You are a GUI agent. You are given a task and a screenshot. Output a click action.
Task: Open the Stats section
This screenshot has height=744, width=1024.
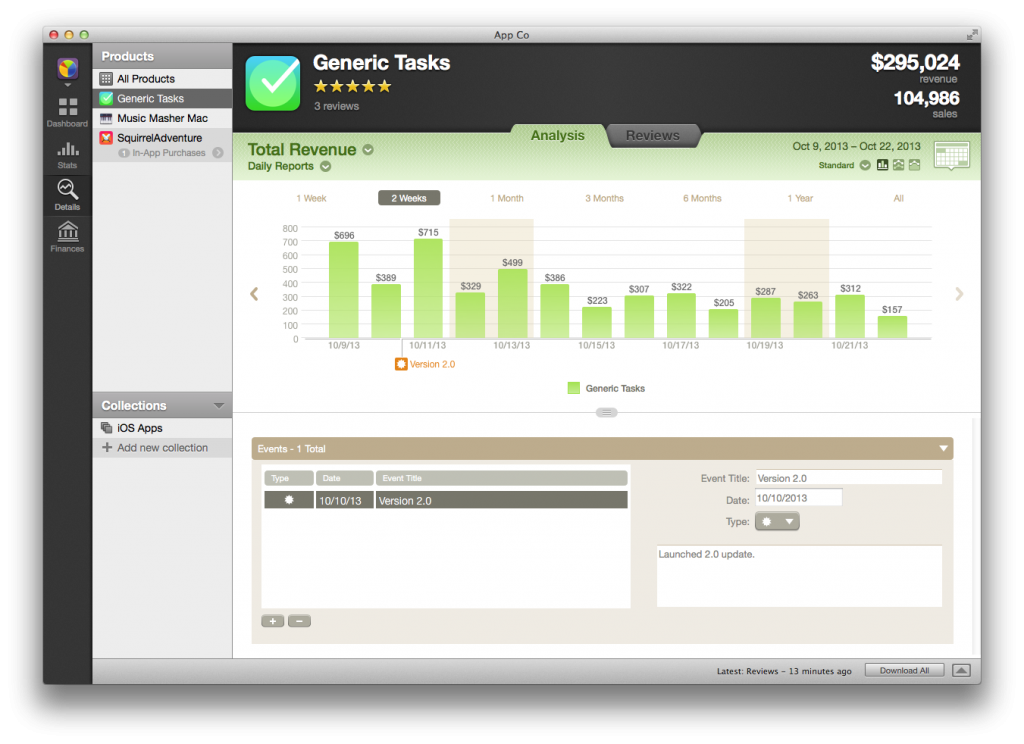[67, 155]
